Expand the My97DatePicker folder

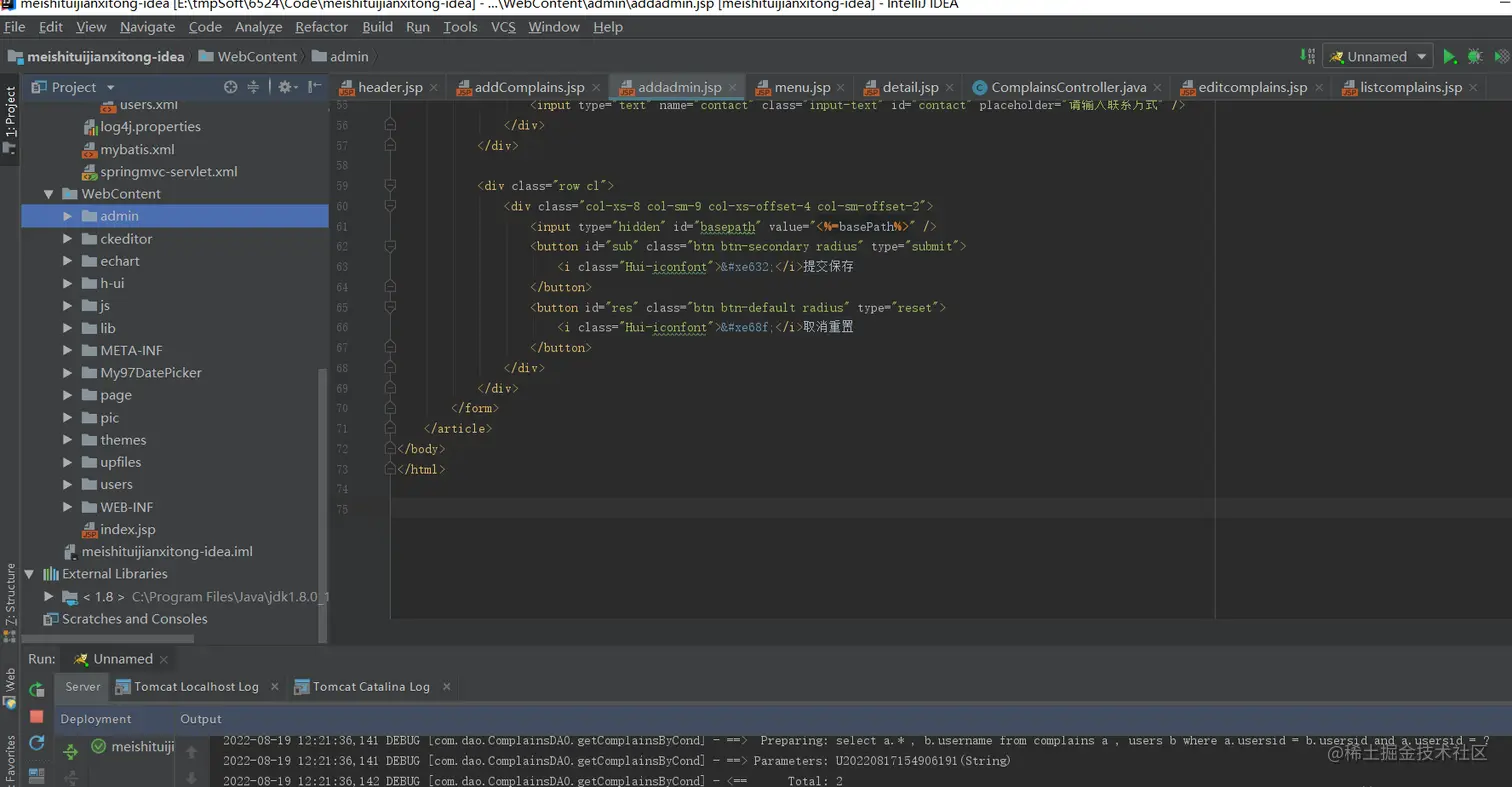(x=67, y=373)
